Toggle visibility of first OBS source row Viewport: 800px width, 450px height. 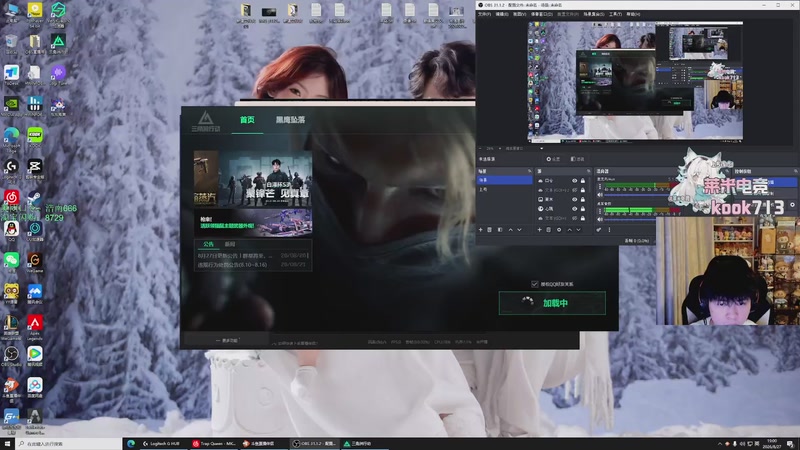click(574, 181)
